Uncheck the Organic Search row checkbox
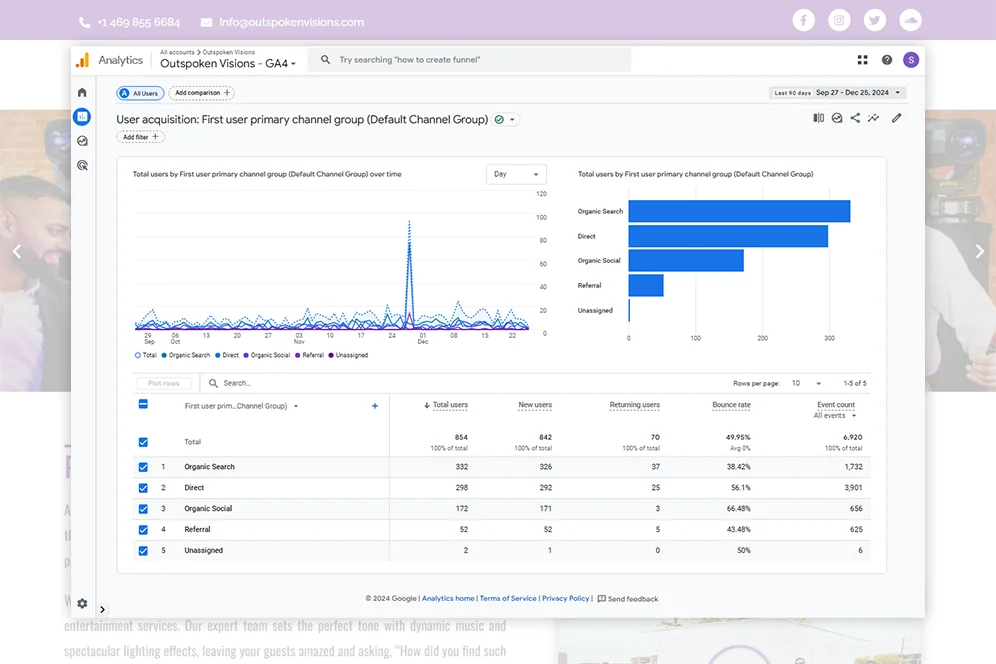The image size is (996, 664). point(143,467)
